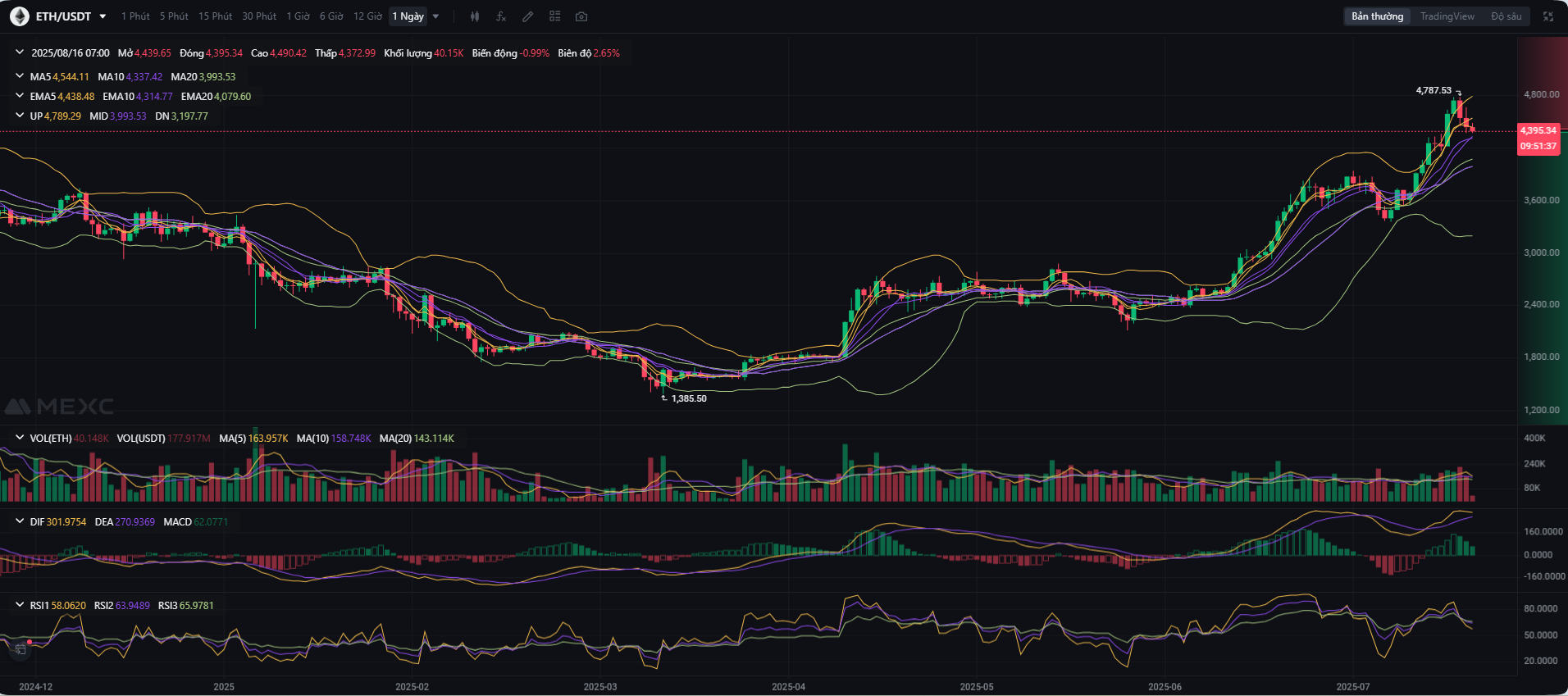Click the EMA20 4,079.60 label
Image resolution: width=1568 pixels, height=696 pixels.
217,97
